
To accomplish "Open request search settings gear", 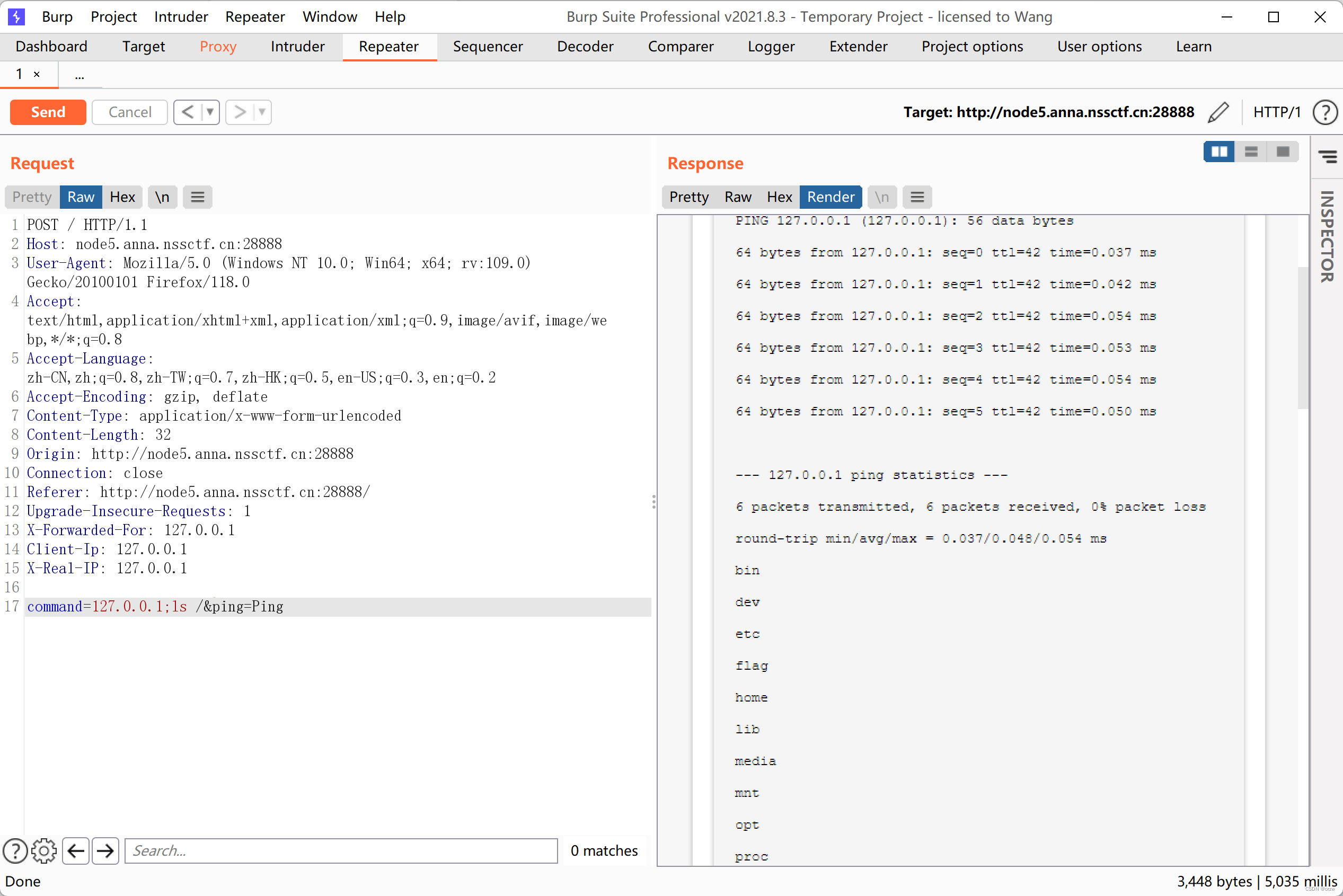I will (44, 850).
